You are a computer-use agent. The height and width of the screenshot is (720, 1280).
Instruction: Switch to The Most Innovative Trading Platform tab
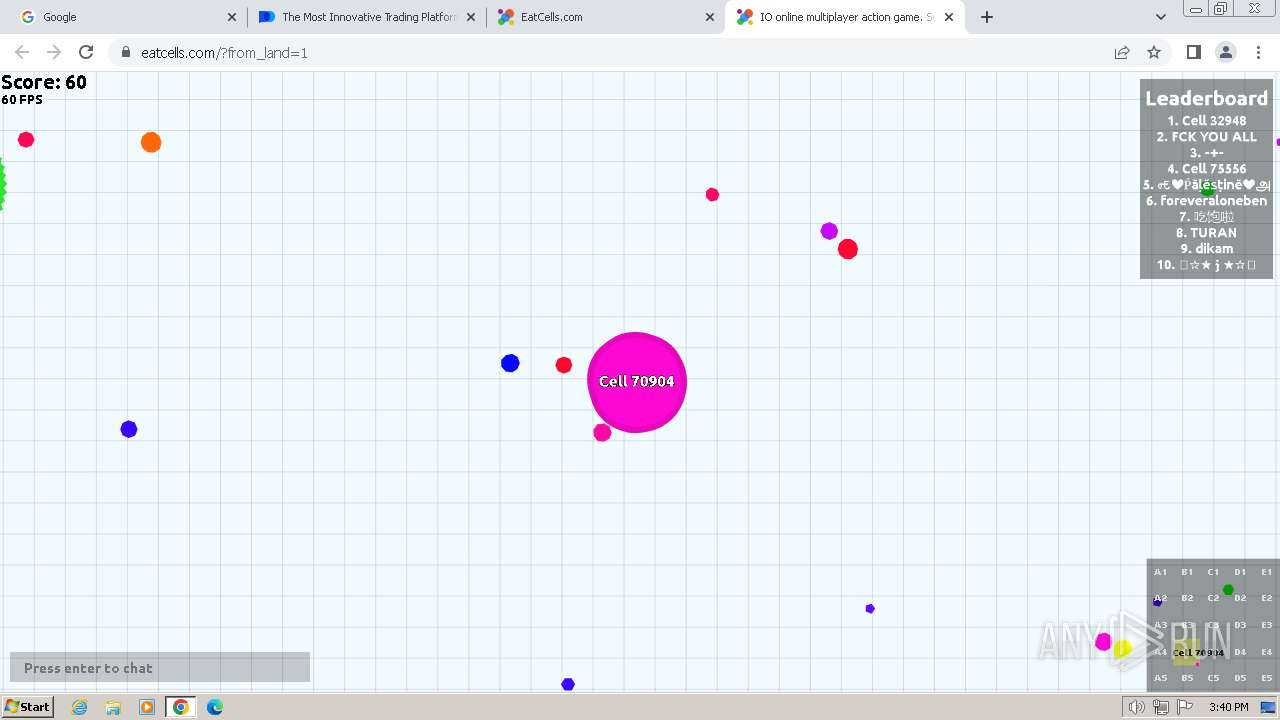pyautogui.click(x=366, y=17)
